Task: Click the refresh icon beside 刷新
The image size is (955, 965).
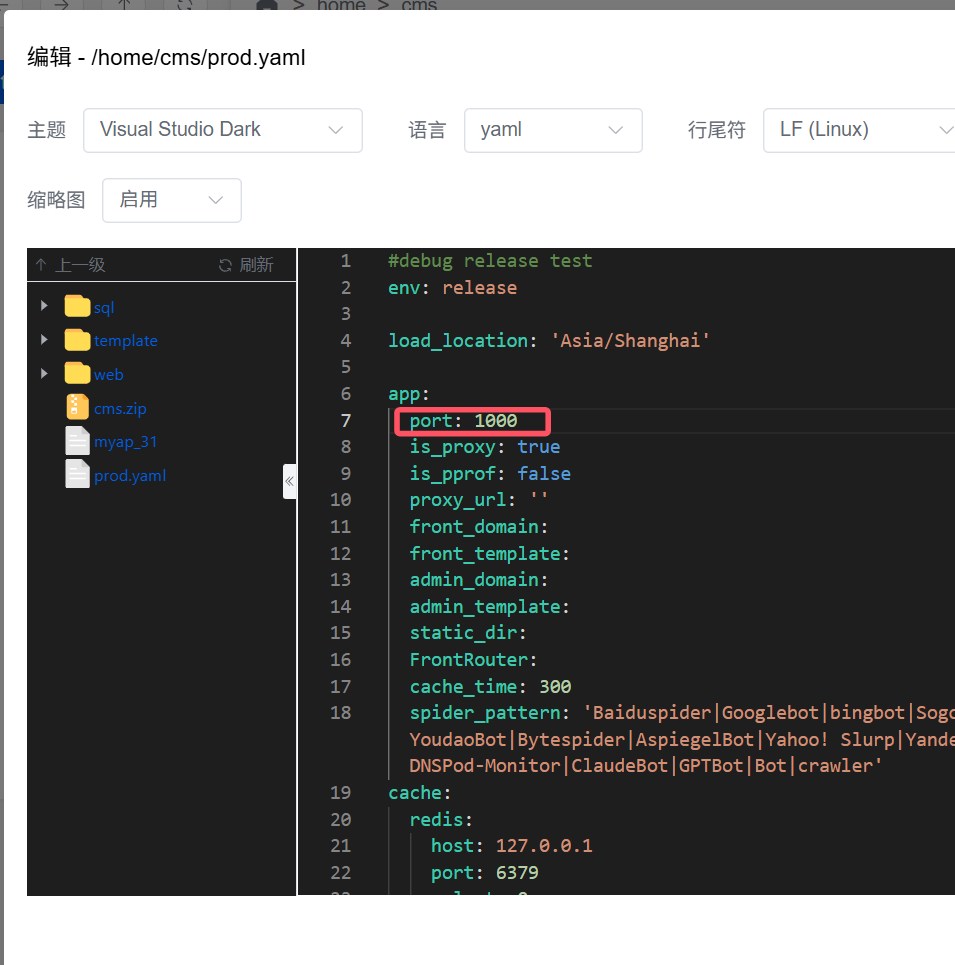Action: (226, 265)
